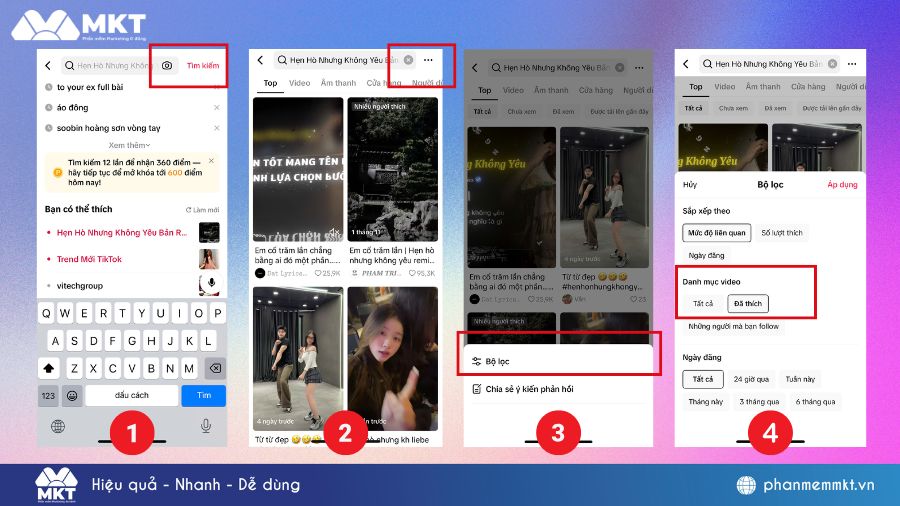Remove 'áo đông' from search history
The height and width of the screenshot is (506, 900).
coord(216,107)
